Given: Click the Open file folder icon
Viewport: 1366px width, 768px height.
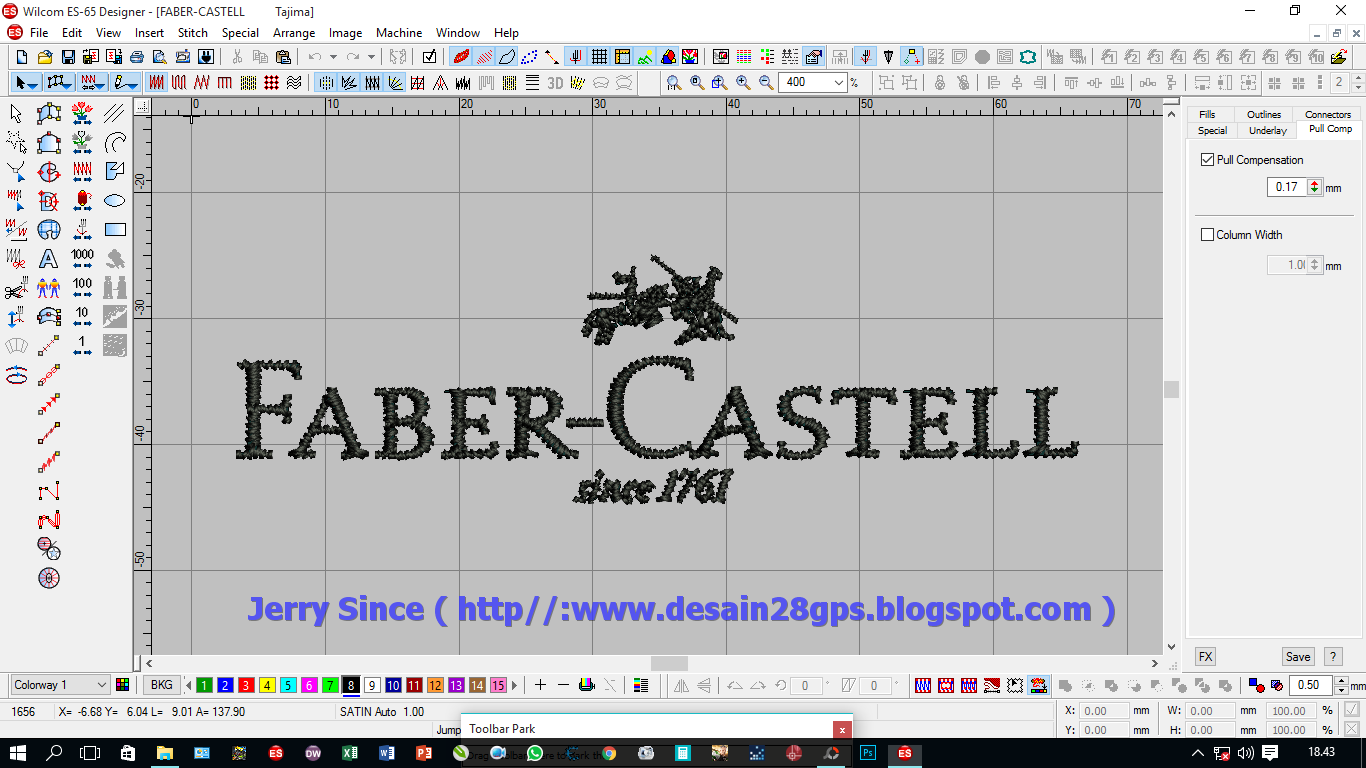Looking at the screenshot, I should (x=45, y=57).
